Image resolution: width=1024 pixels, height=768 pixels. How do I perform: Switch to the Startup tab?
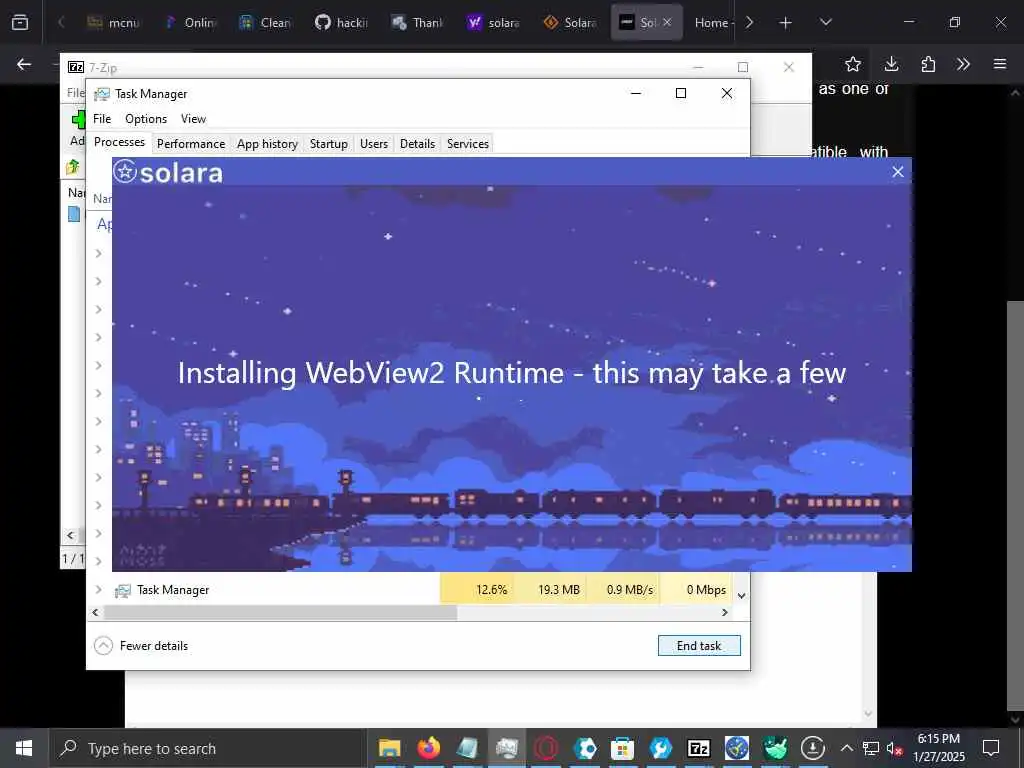click(328, 144)
